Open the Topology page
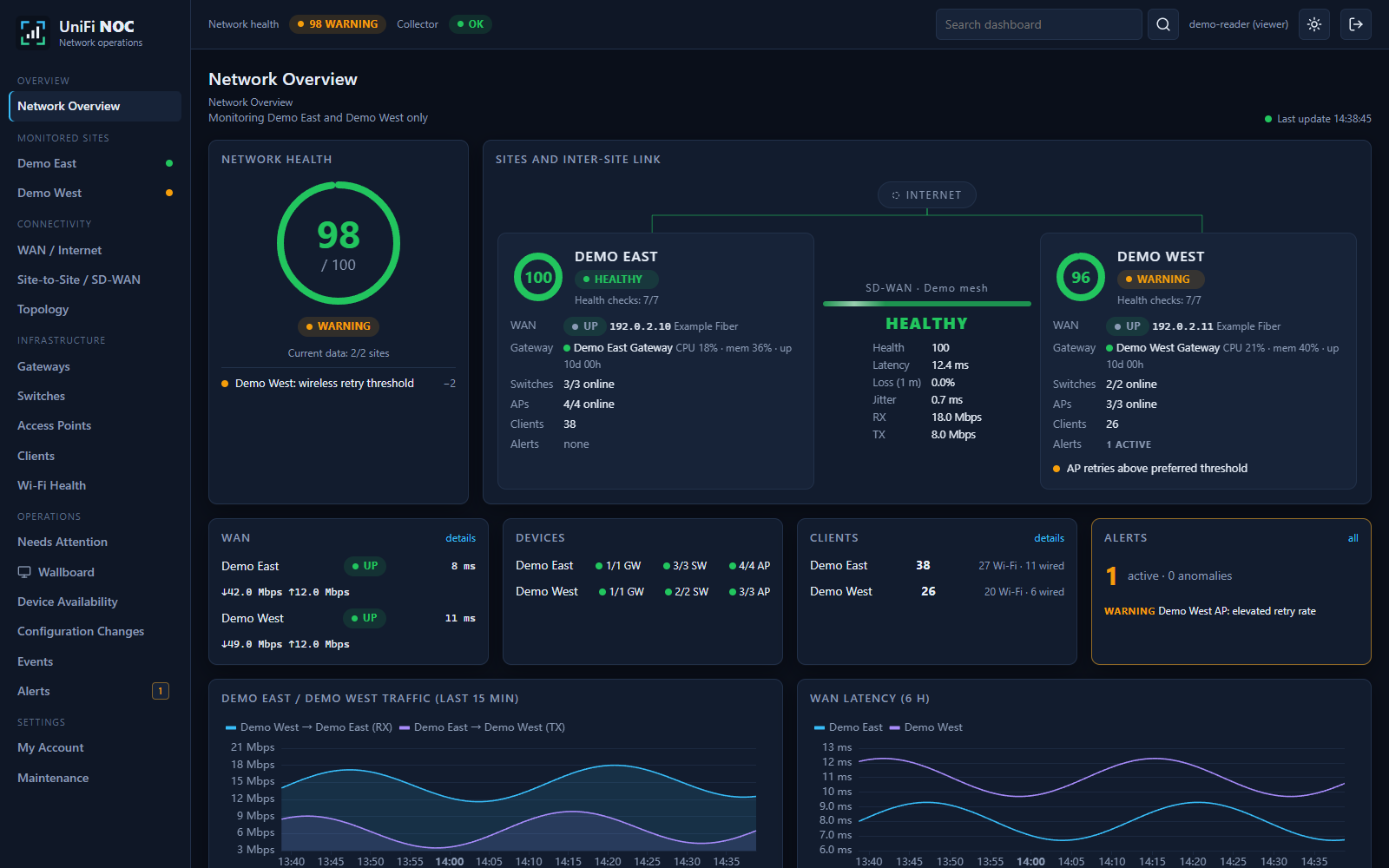Viewport: 1389px width, 868px height. pos(95,309)
